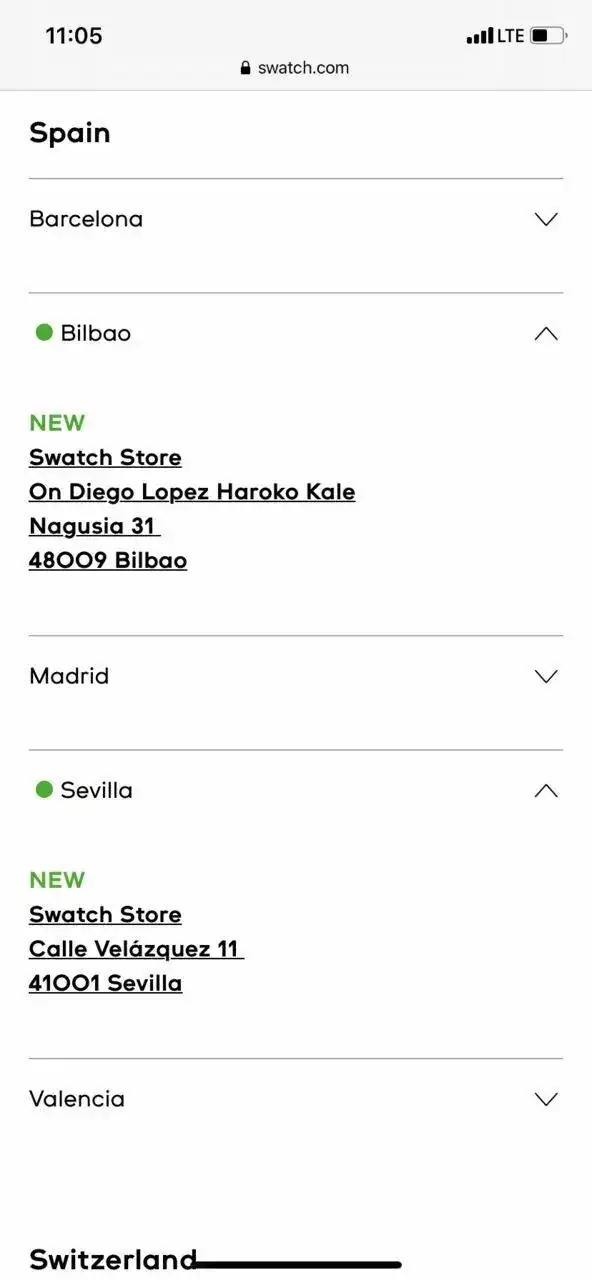
Task: Open the Sevilla Swatch Store link
Action: 105,915
